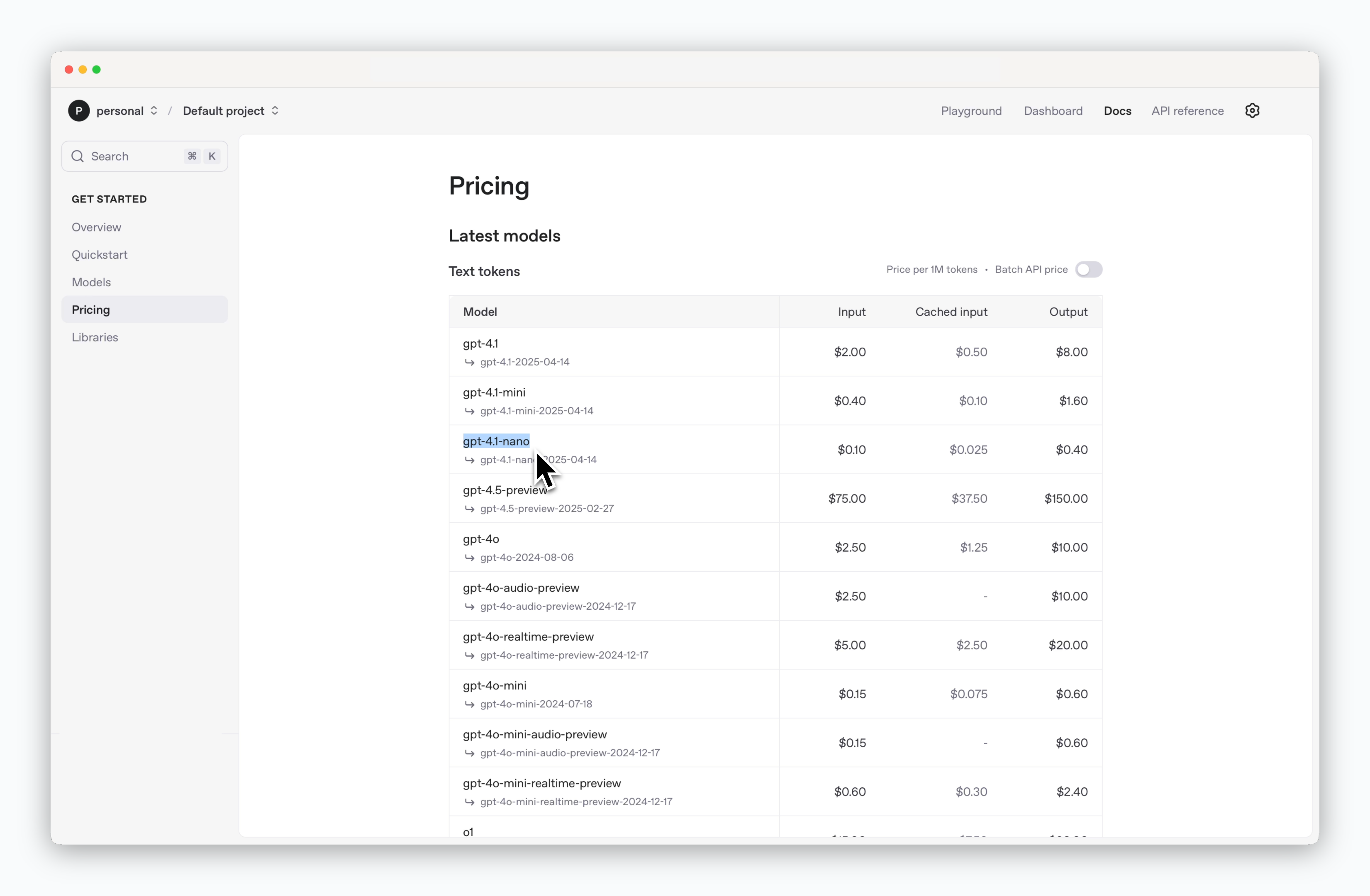
Task: Click the arrow icon beside gpt-4.1-mini-2025-04-14
Action: click(470, 411)
